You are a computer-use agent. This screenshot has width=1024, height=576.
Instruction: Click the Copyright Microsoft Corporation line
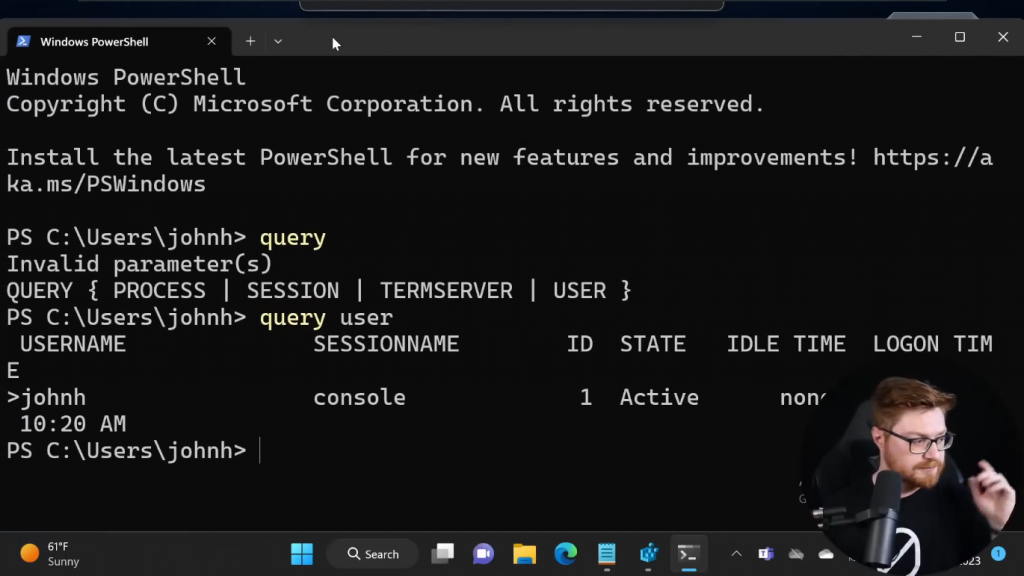pos(385,104)
